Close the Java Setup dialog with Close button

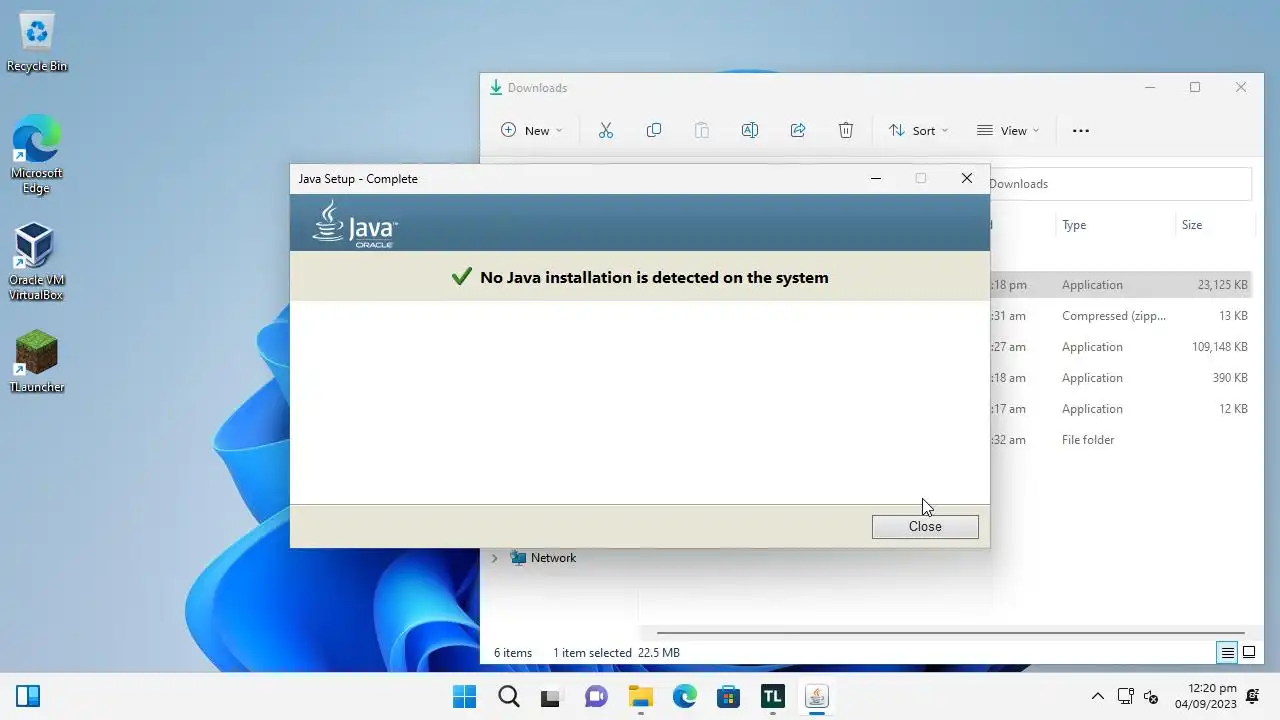click(x=925, y=526)
